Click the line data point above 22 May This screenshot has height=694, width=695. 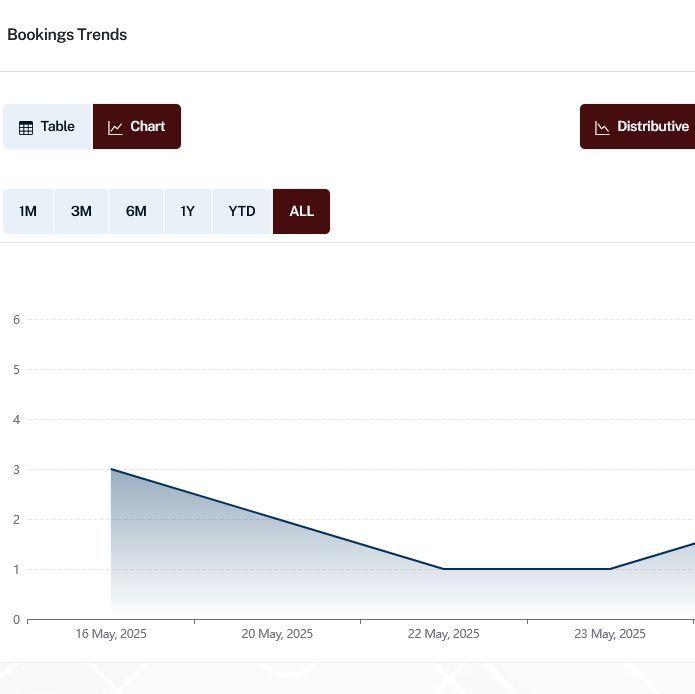443,569
